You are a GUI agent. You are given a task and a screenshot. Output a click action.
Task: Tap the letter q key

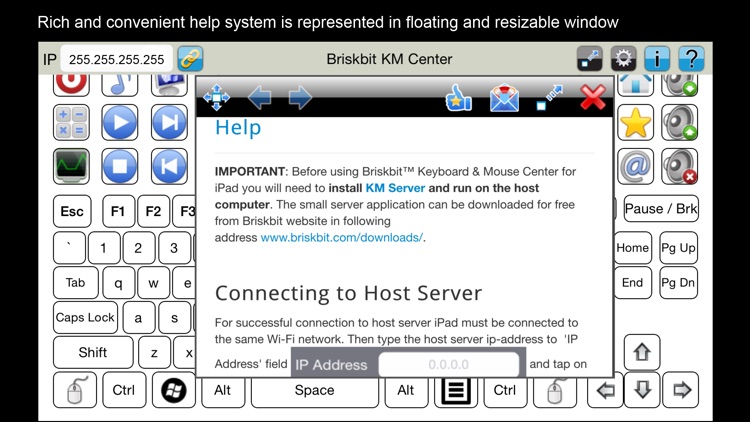[x=118, y=282]
